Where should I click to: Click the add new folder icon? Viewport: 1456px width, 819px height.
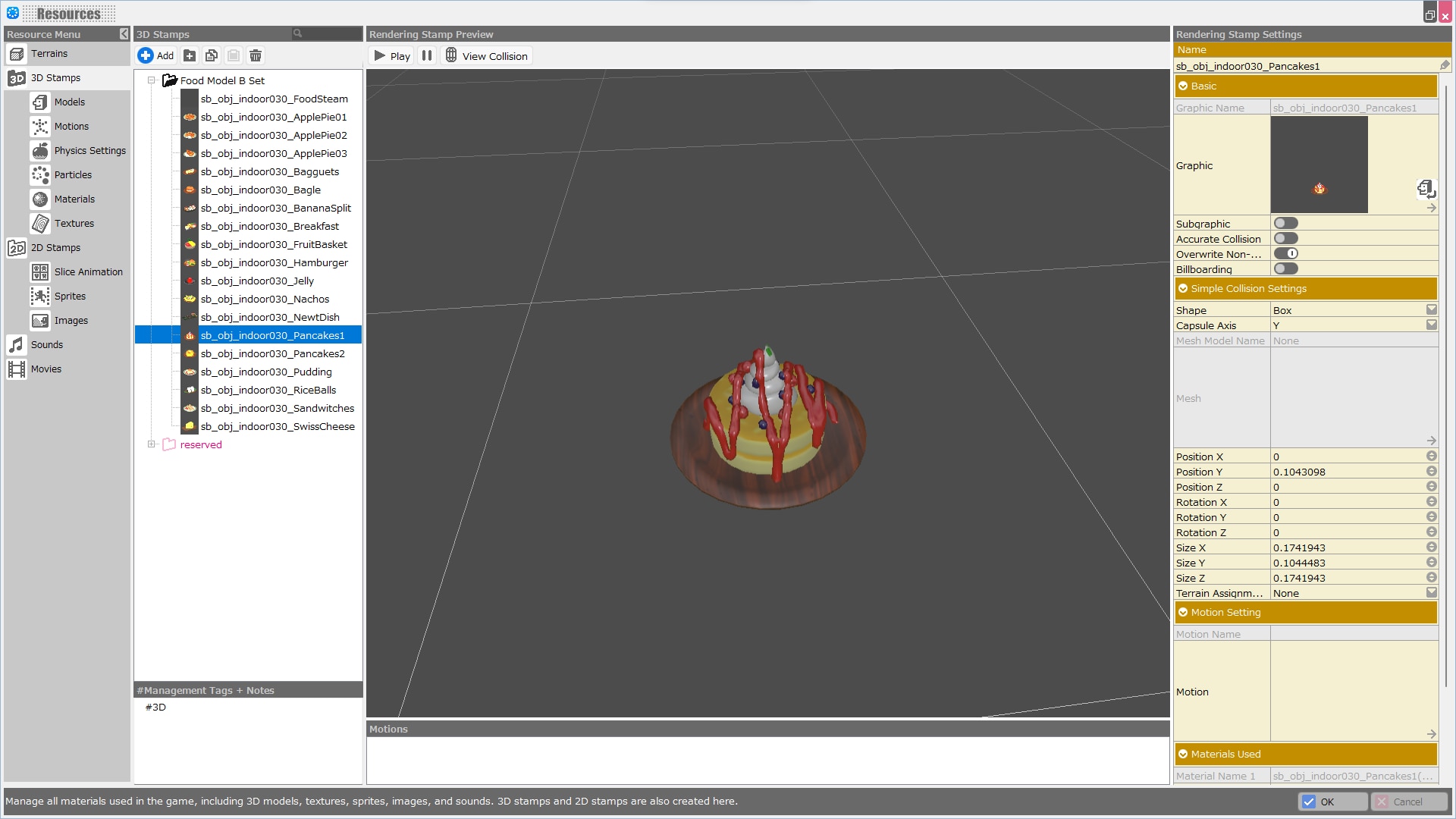190,55
